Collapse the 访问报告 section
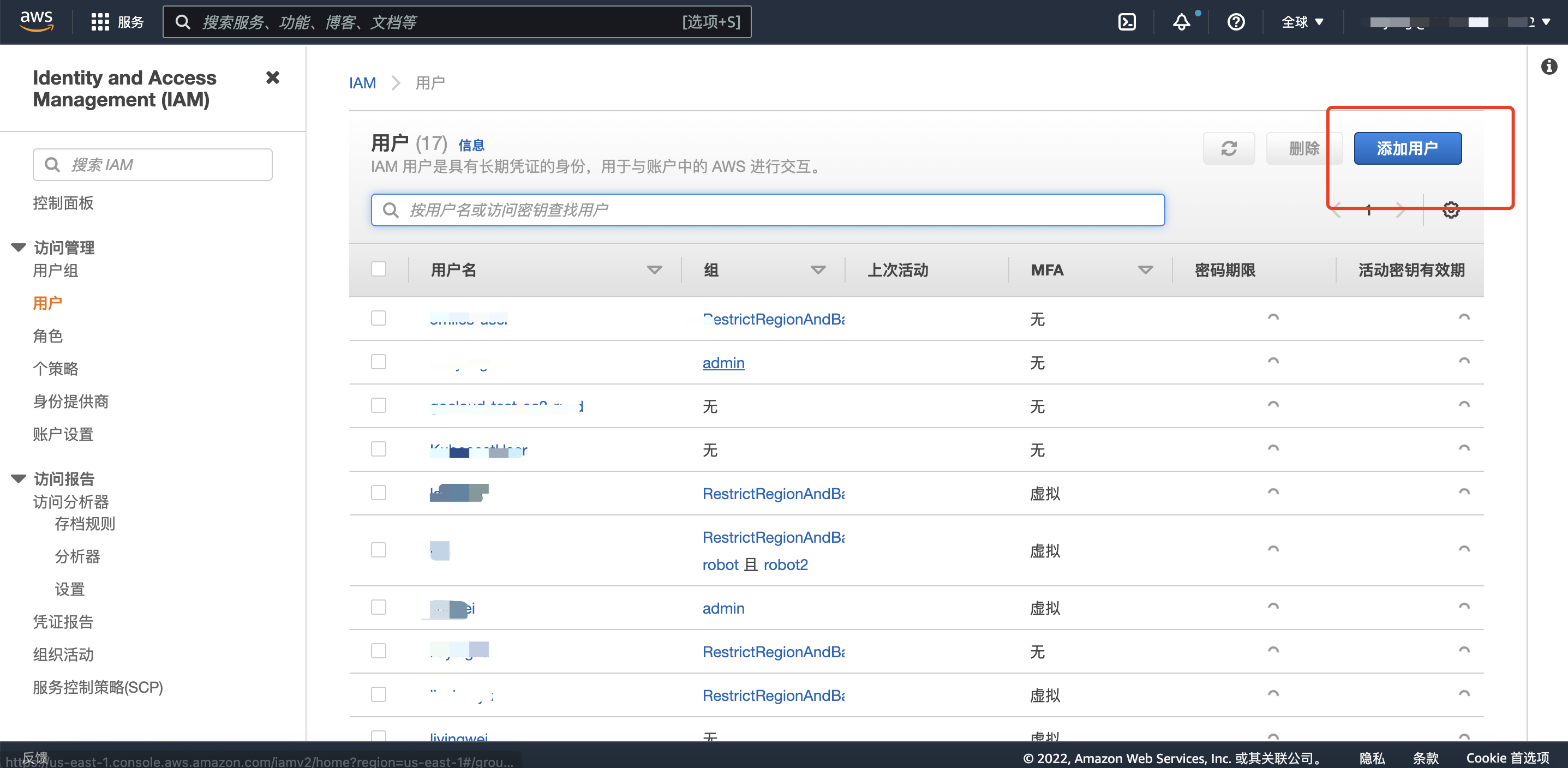The height and width of the screenshot is (768, 1568). [x=18, y=478]
